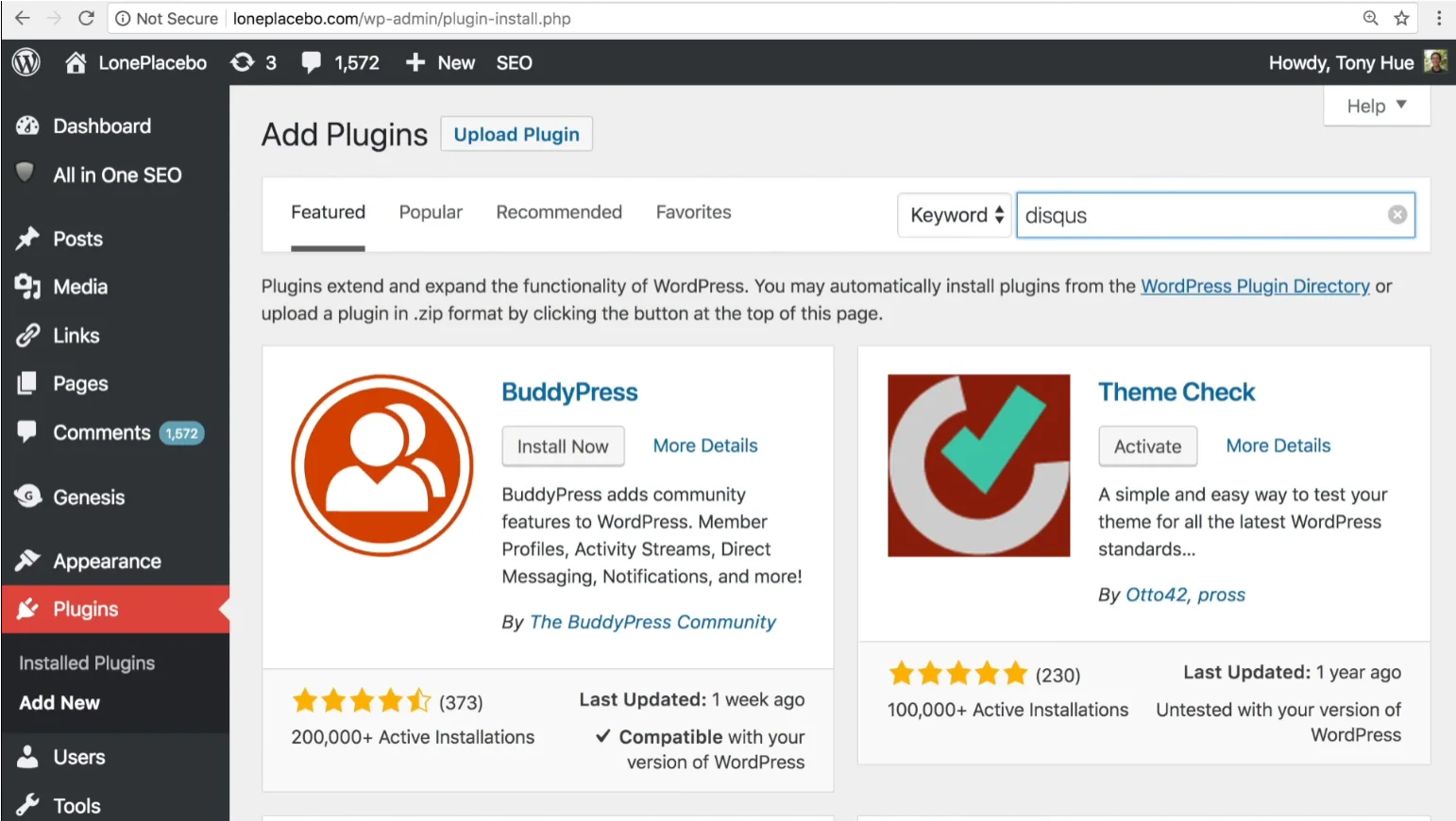Open the Chrome three-dot menu
1456x821 pixels.
[1439, 18]
